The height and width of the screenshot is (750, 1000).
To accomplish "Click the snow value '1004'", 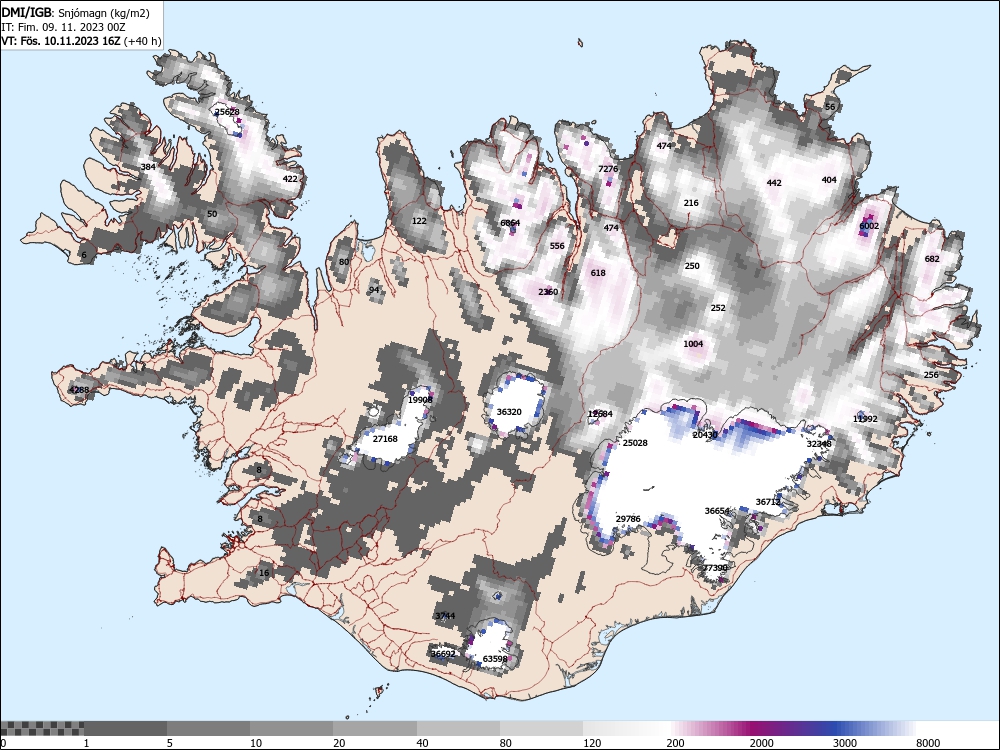I will coord(693,344).
